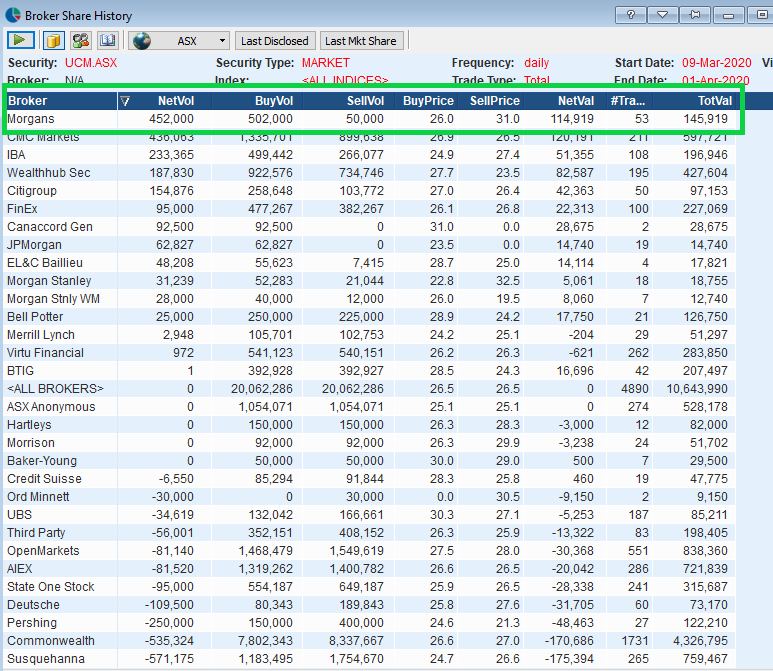
Task: Click the Security Type value MARKET
Action: point(325,63)
